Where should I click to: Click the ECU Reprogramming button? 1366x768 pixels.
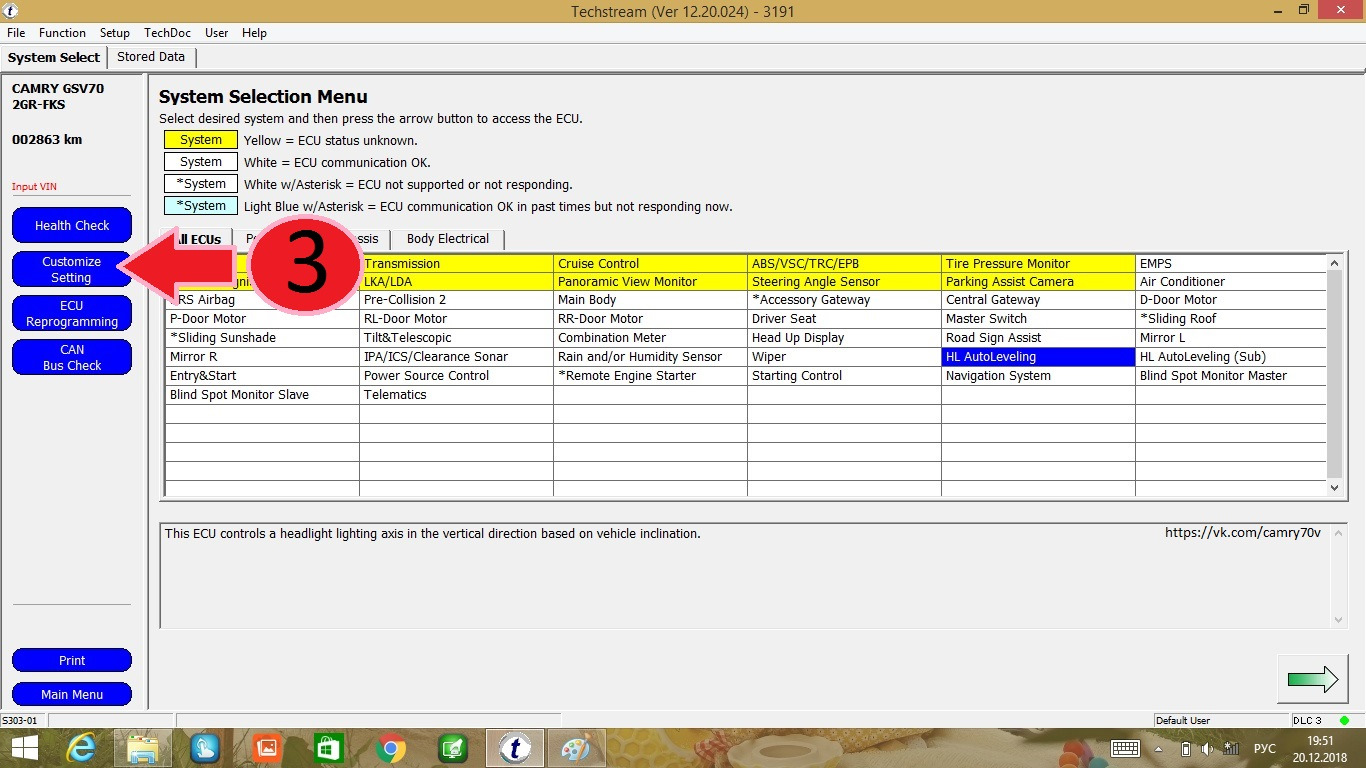point(72,313)
